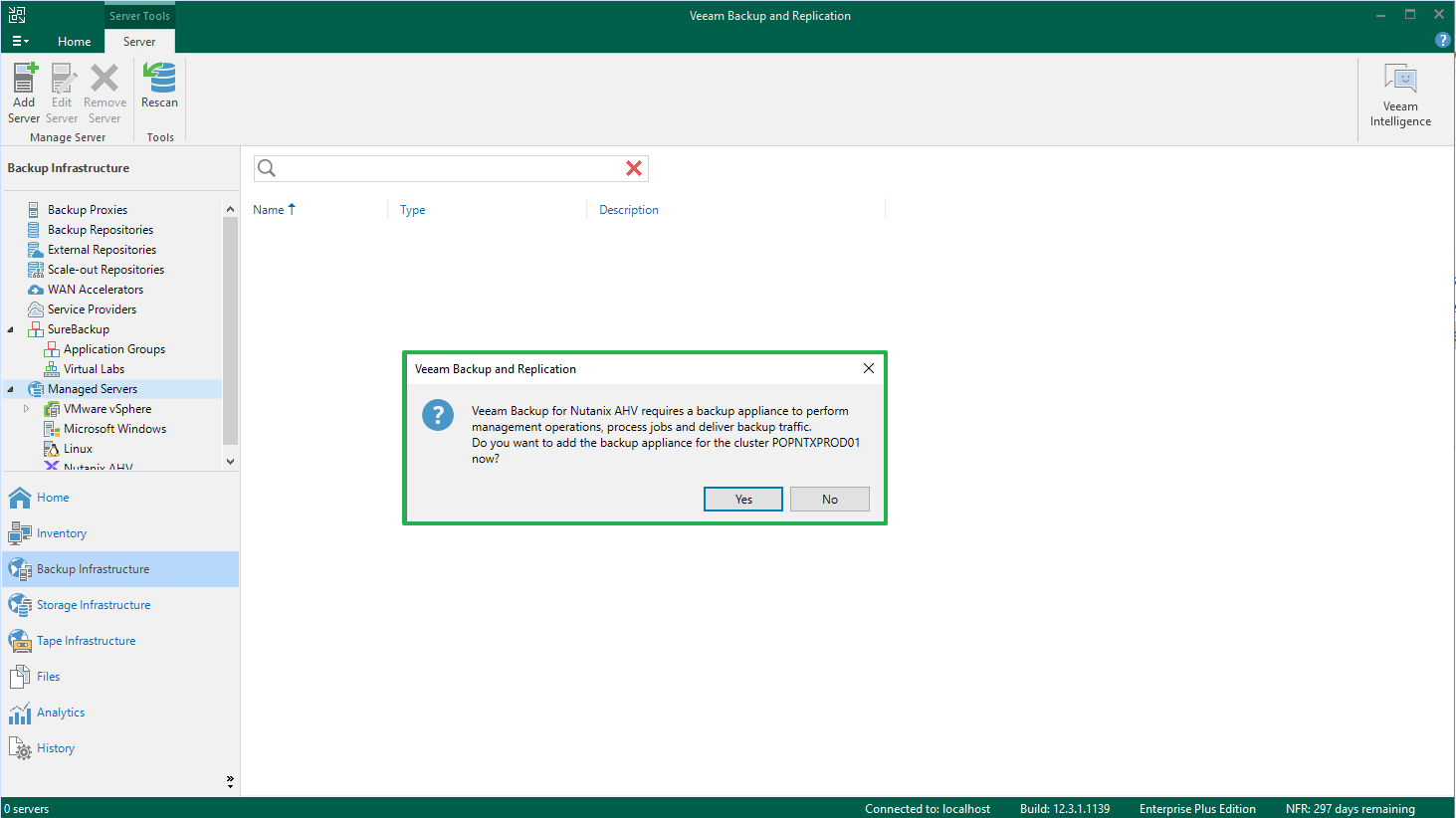Select the Server ribbon tab
Screen dimensions: 1456x818
[x=139, y=41]
